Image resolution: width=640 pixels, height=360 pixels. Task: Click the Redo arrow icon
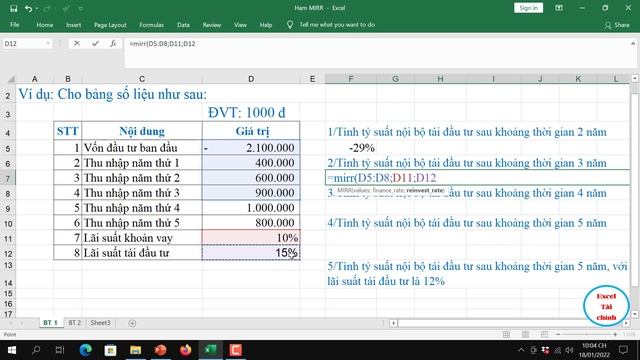(47, 8)
